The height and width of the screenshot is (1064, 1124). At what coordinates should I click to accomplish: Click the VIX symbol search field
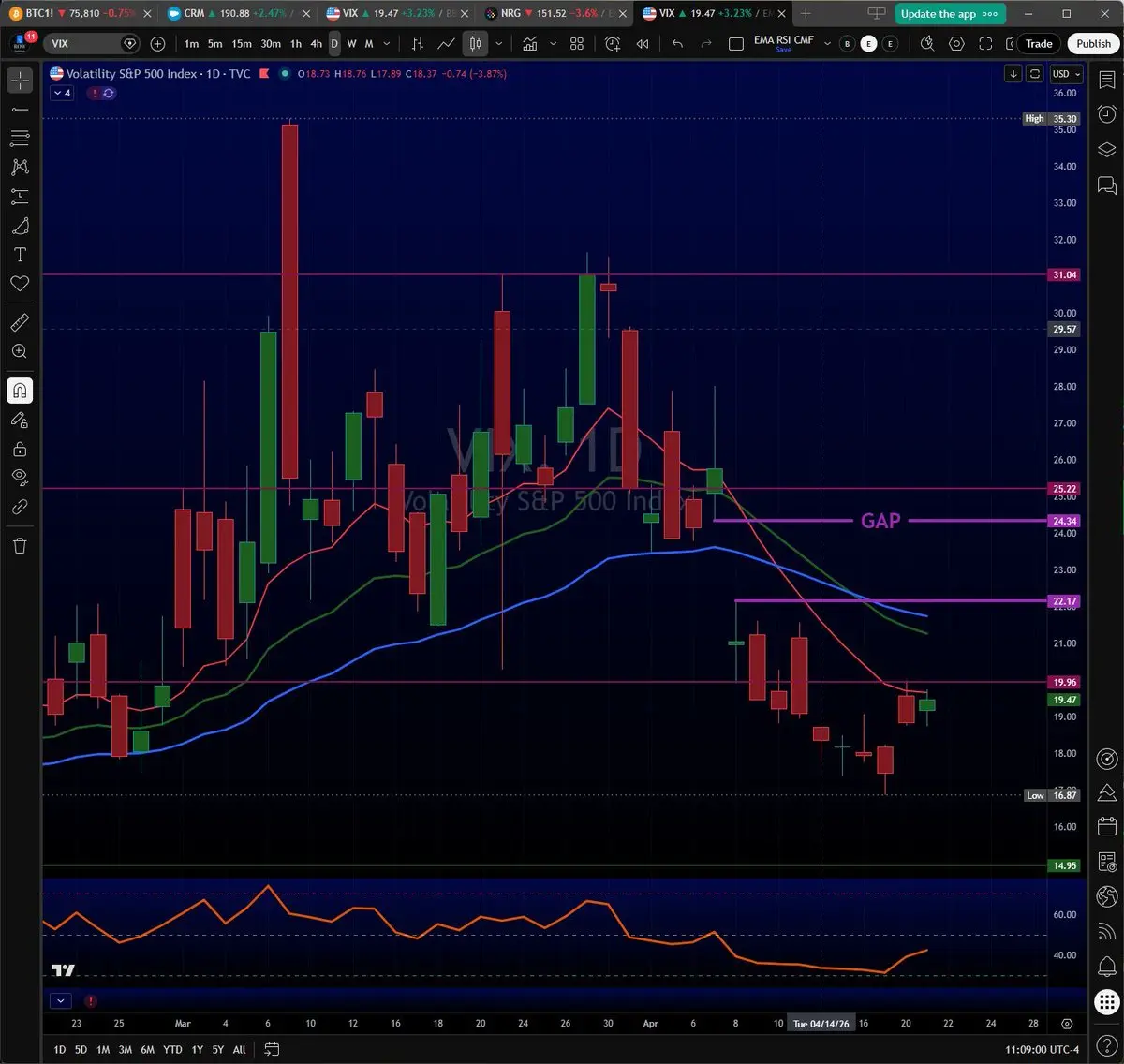click(93, 44)
